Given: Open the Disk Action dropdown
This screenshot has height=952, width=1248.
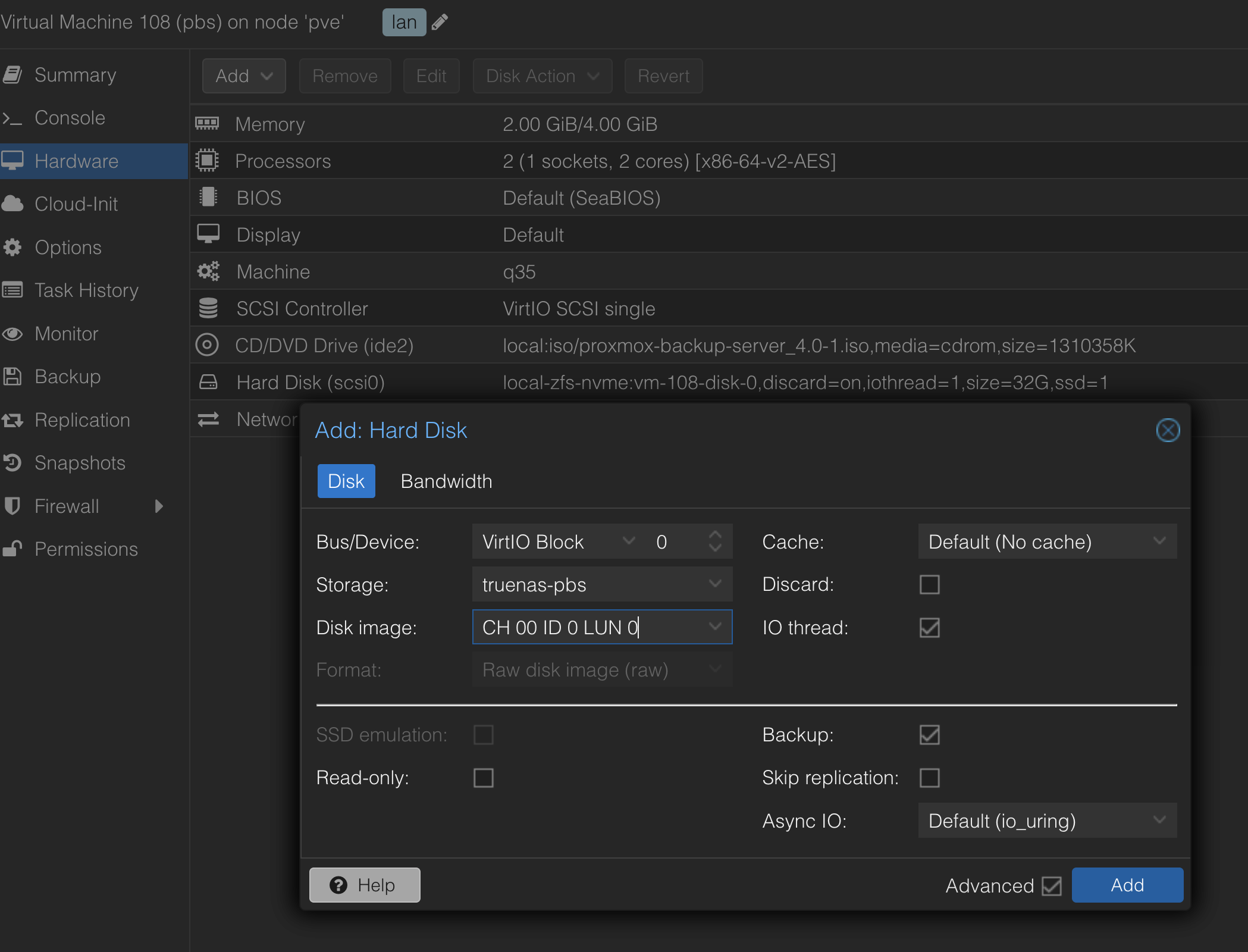Looking at the screenshot, I should pyautogui.click(x=543, y=76).
